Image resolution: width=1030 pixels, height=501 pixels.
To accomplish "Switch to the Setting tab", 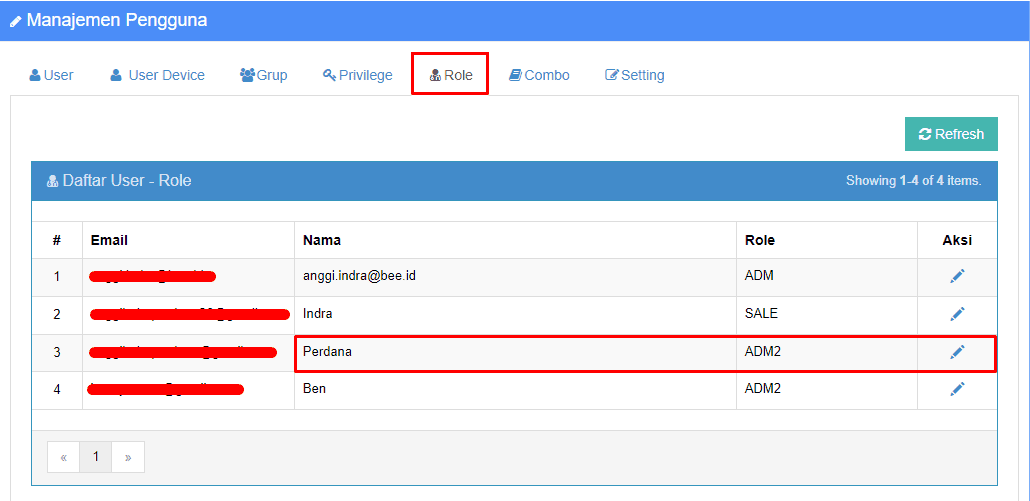I will [x=634, y=75].
